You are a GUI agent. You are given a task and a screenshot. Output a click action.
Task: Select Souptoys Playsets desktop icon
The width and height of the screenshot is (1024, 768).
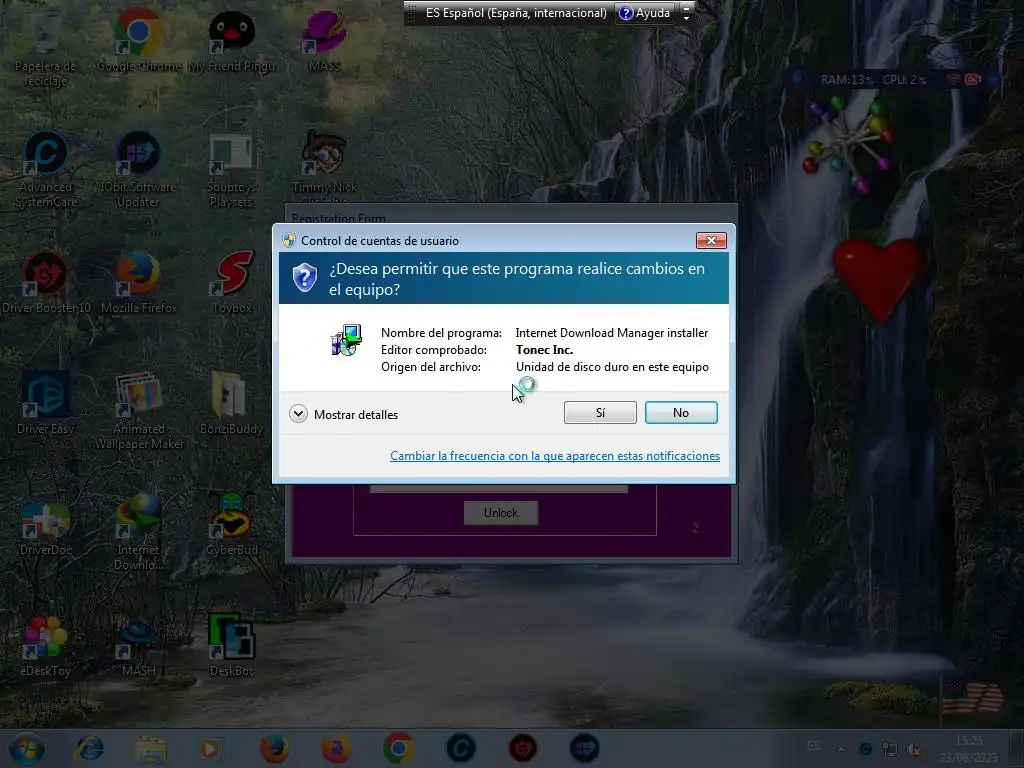pos(231,170)
